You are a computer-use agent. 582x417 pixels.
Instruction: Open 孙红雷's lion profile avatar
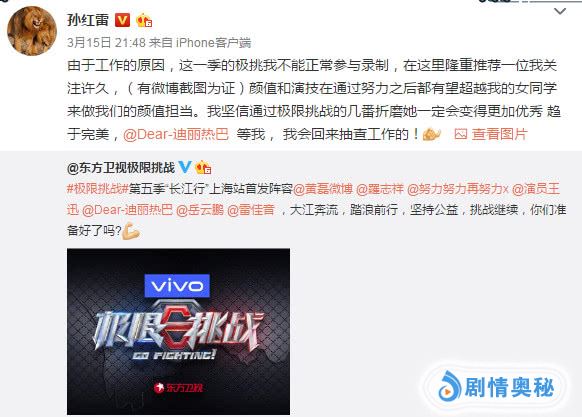(32, 31)
